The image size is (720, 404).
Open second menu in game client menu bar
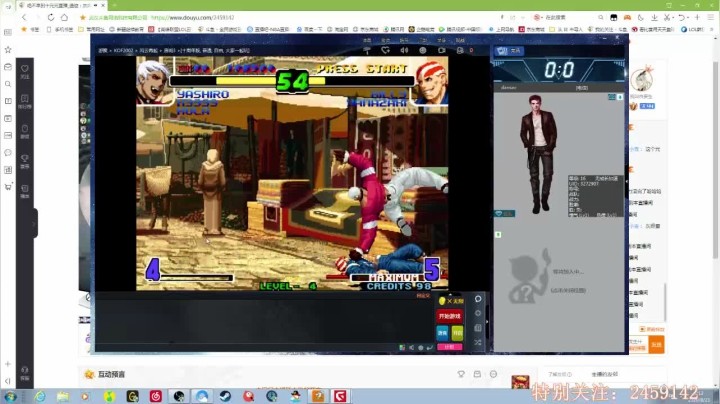click(x=385, y=40)
